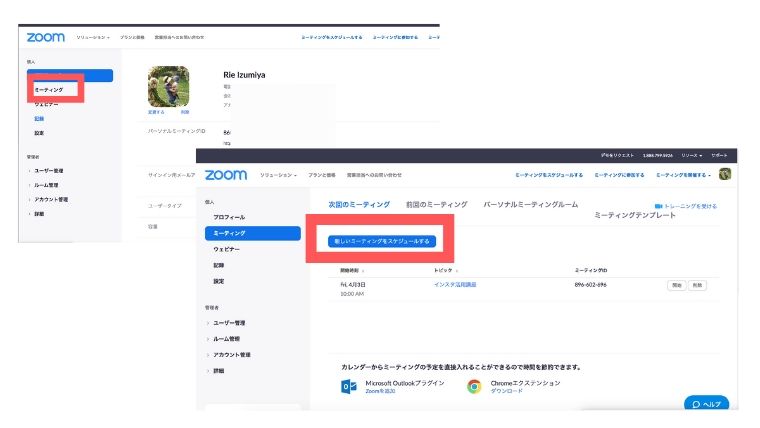Click 開始 button for インスタ活用講座 meeting
This screenshot has width=760, height=428.
tap(677, 285)
